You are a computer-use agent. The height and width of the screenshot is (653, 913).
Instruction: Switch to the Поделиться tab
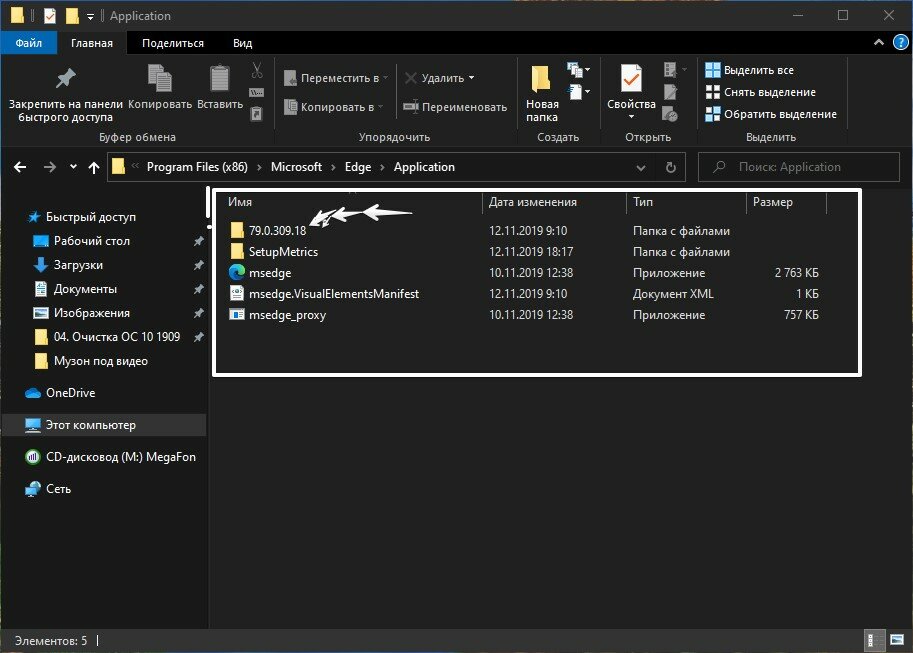click(x=173, y=43)
